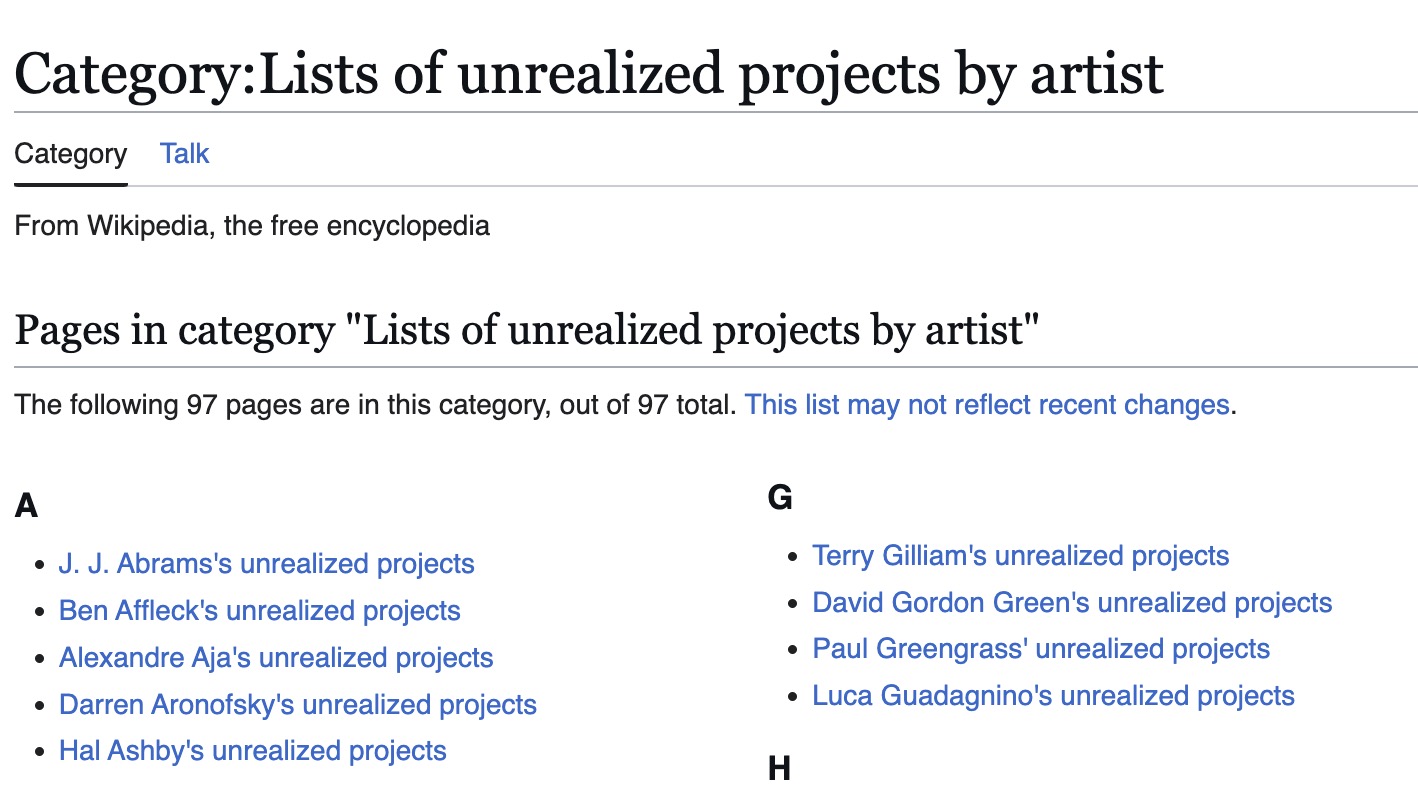Screen dimensions: 1418x804
Task: Click the letter A section heading
Action: click(26, 506)
